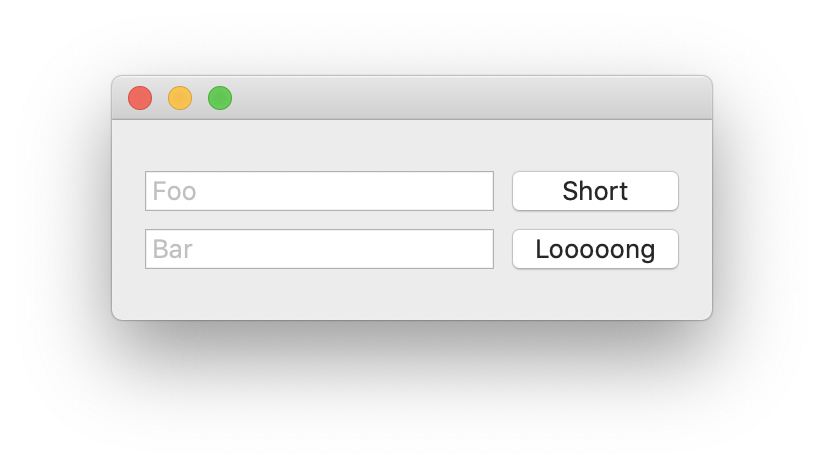Select the input showing Bar placeholder

click(x=319, y=249)
